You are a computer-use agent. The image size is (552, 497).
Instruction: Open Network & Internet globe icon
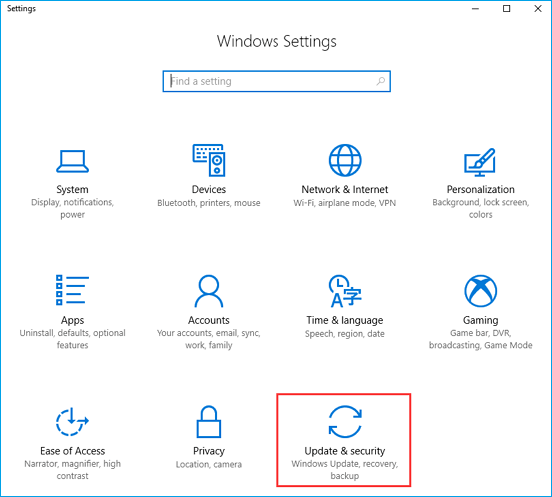345,160
